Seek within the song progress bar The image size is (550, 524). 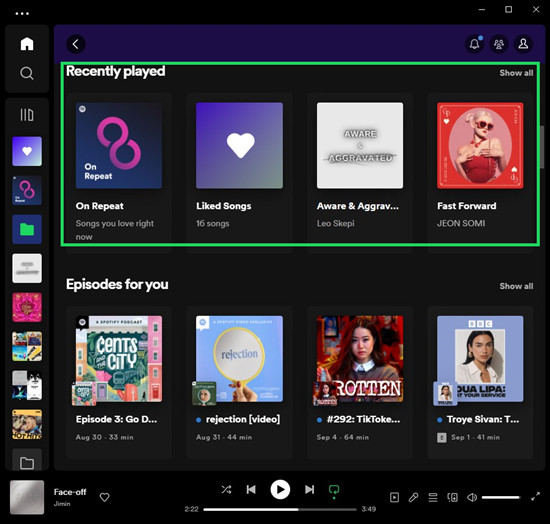pyautogui.click(x=280, y=509)
